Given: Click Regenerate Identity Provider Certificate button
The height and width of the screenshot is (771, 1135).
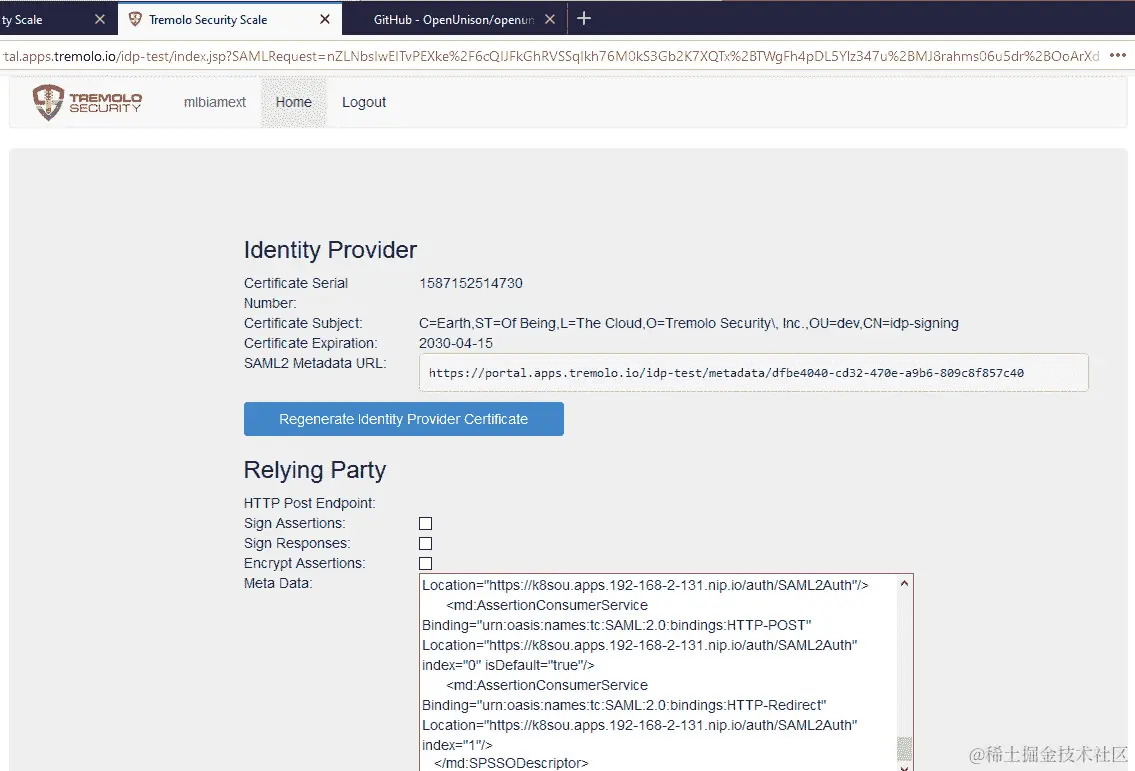Looking at the screenshot, I should (x=403, y=419).
